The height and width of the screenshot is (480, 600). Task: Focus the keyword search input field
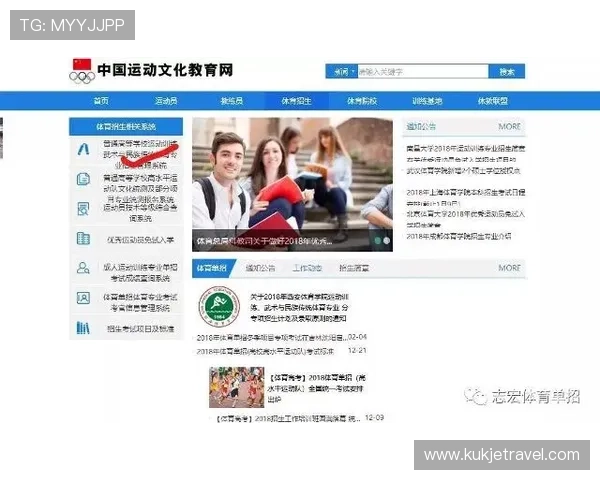pyautogui.click(x=423, y=72)
